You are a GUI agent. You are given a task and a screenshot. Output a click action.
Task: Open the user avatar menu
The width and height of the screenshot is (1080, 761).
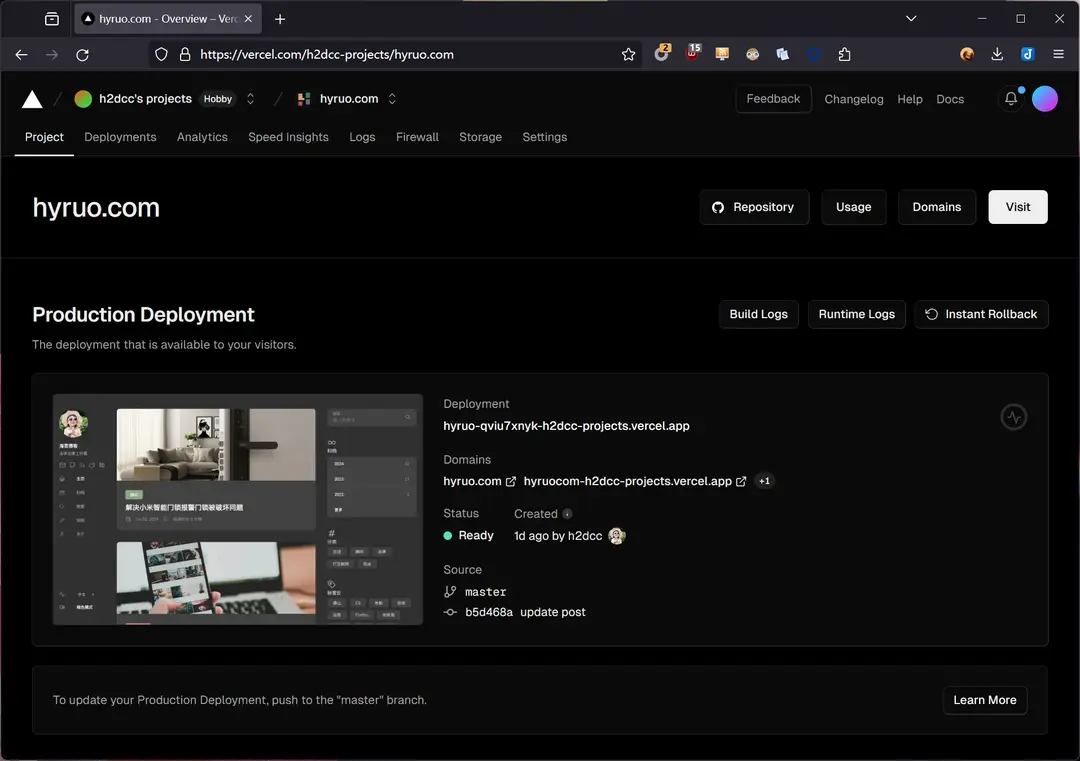coord(1045,99)
